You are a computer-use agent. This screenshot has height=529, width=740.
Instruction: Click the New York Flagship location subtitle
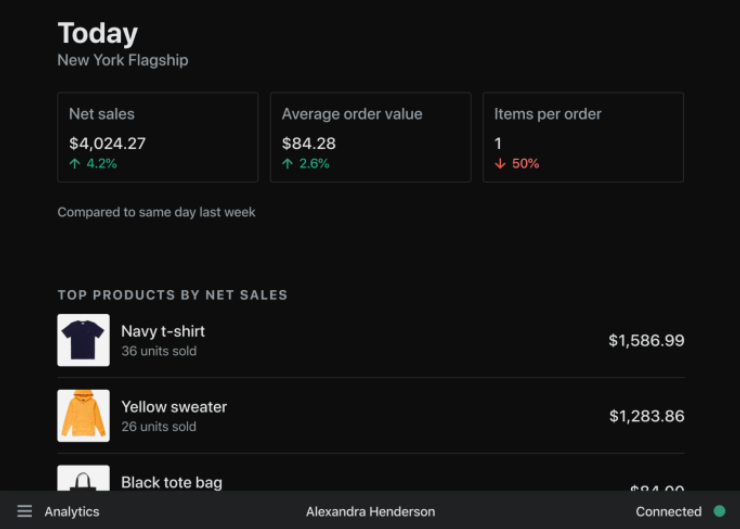[122, 60]
